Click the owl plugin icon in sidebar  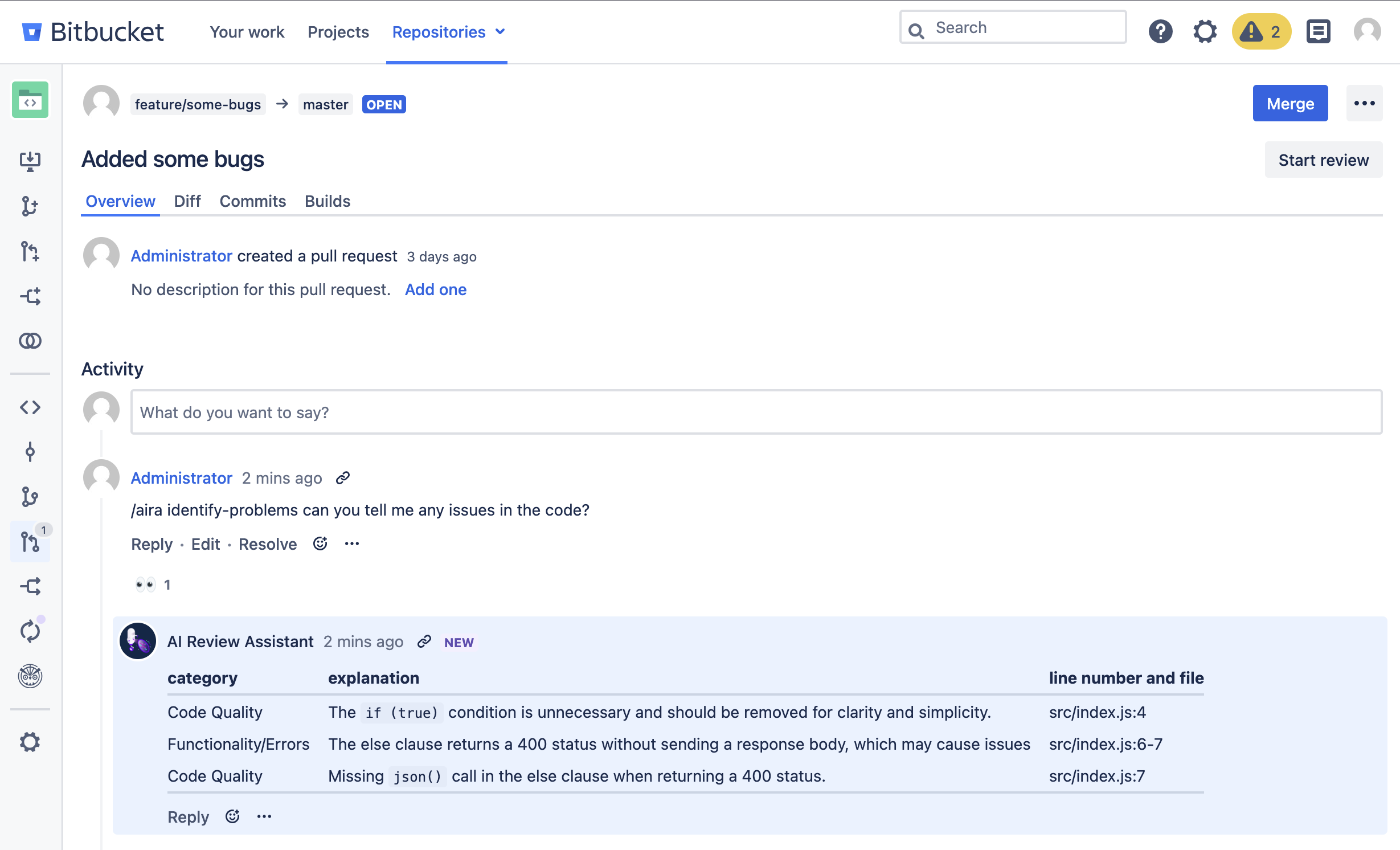click(x=30, y=676)
